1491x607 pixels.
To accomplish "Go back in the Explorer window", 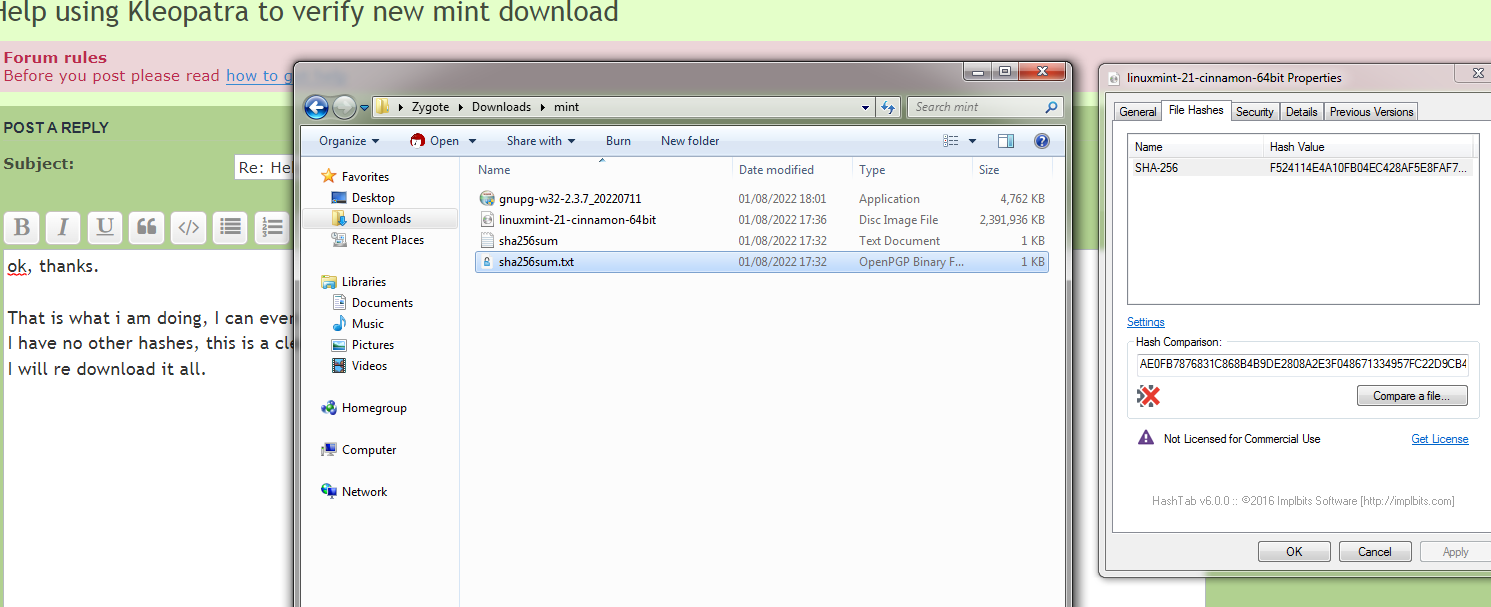I will pos(316,107).
